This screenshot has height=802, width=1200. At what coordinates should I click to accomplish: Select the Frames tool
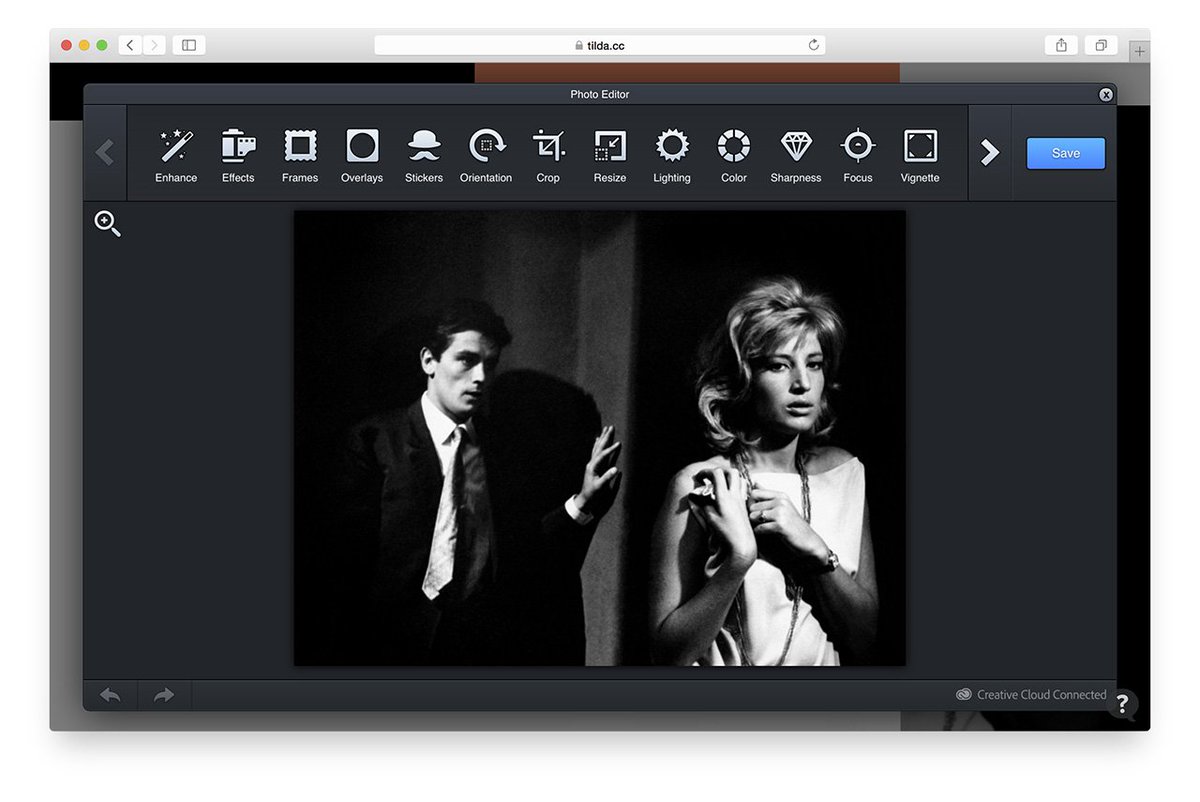[x=300, y=155]
